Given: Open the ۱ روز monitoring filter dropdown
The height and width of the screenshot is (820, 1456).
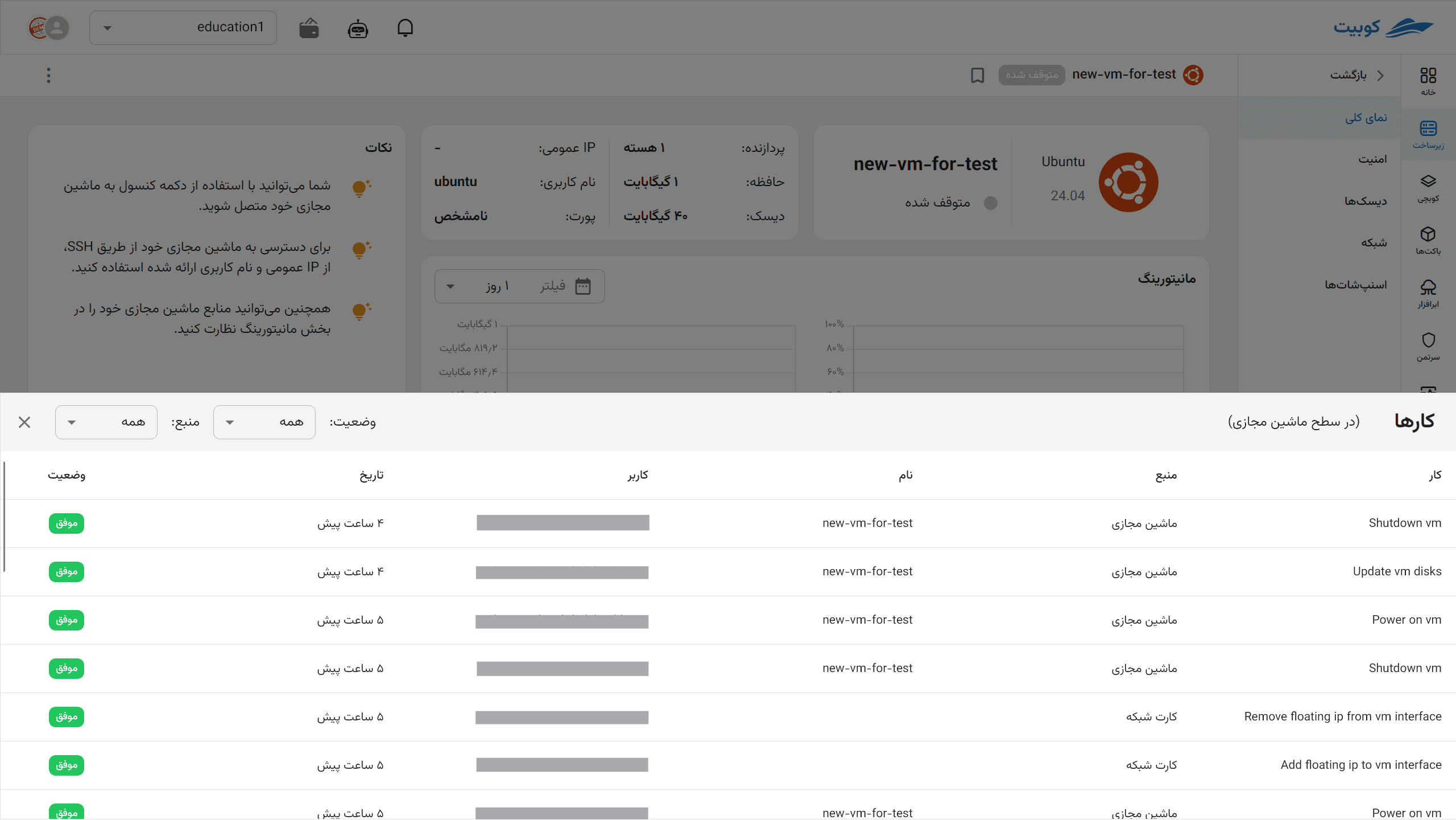Looking at the screenshot, I should (520, 286).
